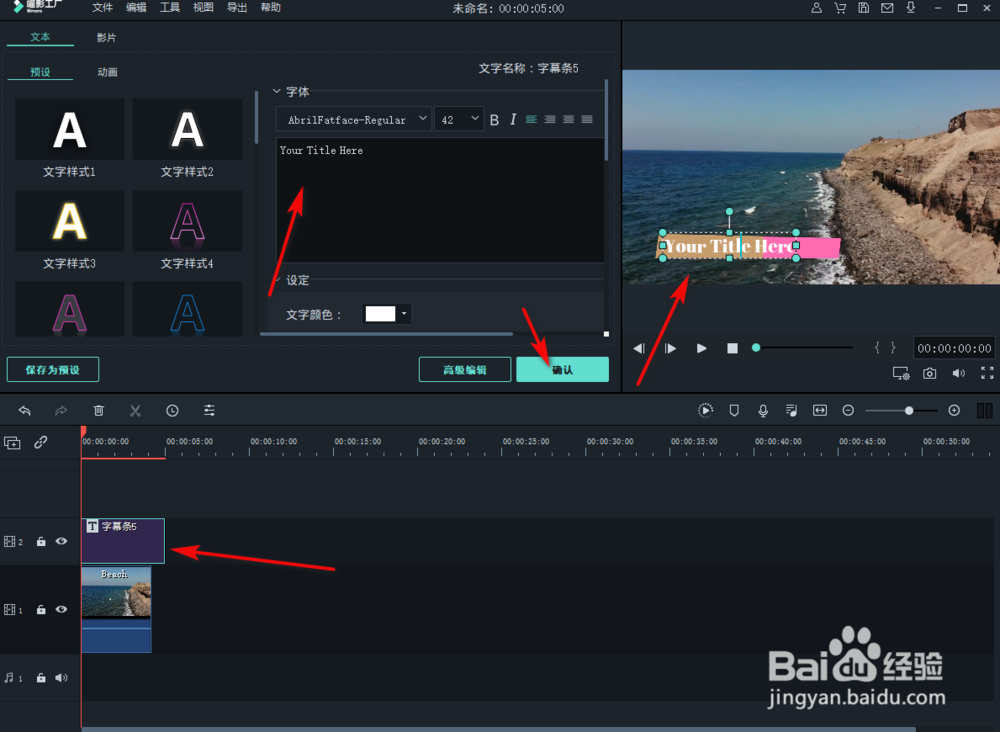Select the 文字样式3 preset thumbnail
This screenshot has width=1000, height=732.
[70, 221]
